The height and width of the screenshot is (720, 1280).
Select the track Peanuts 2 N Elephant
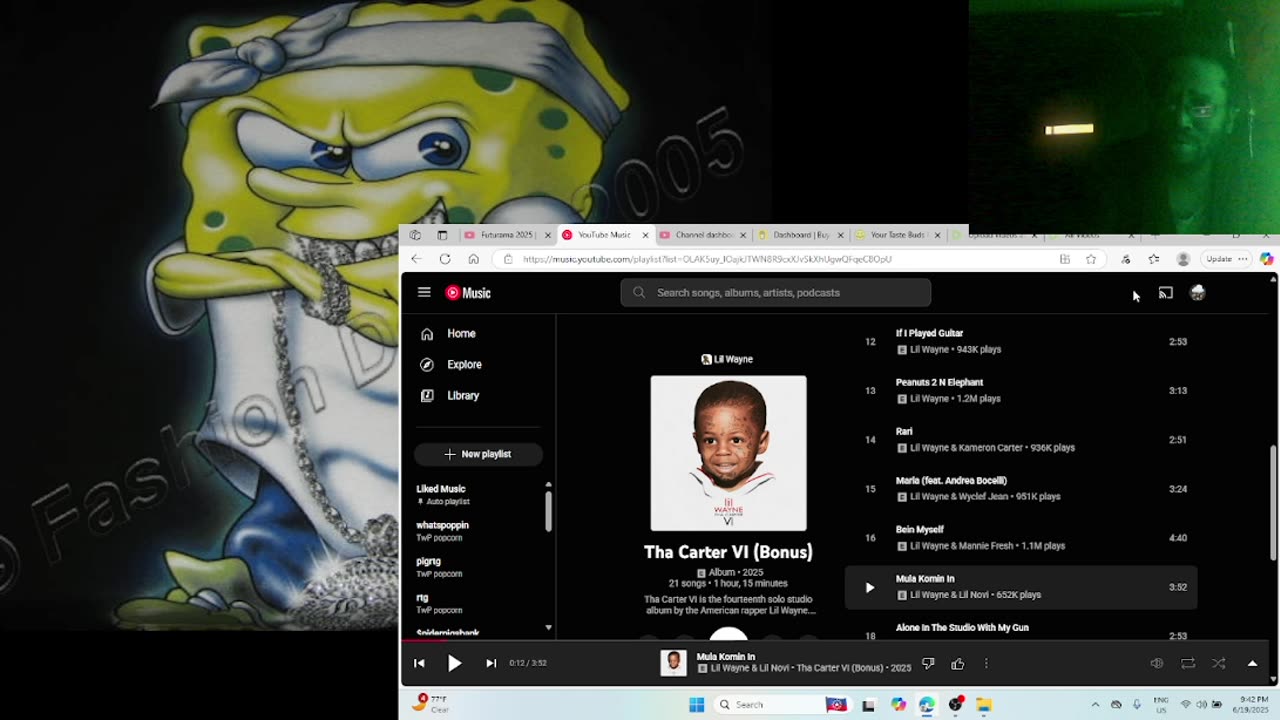click(939, 382)
